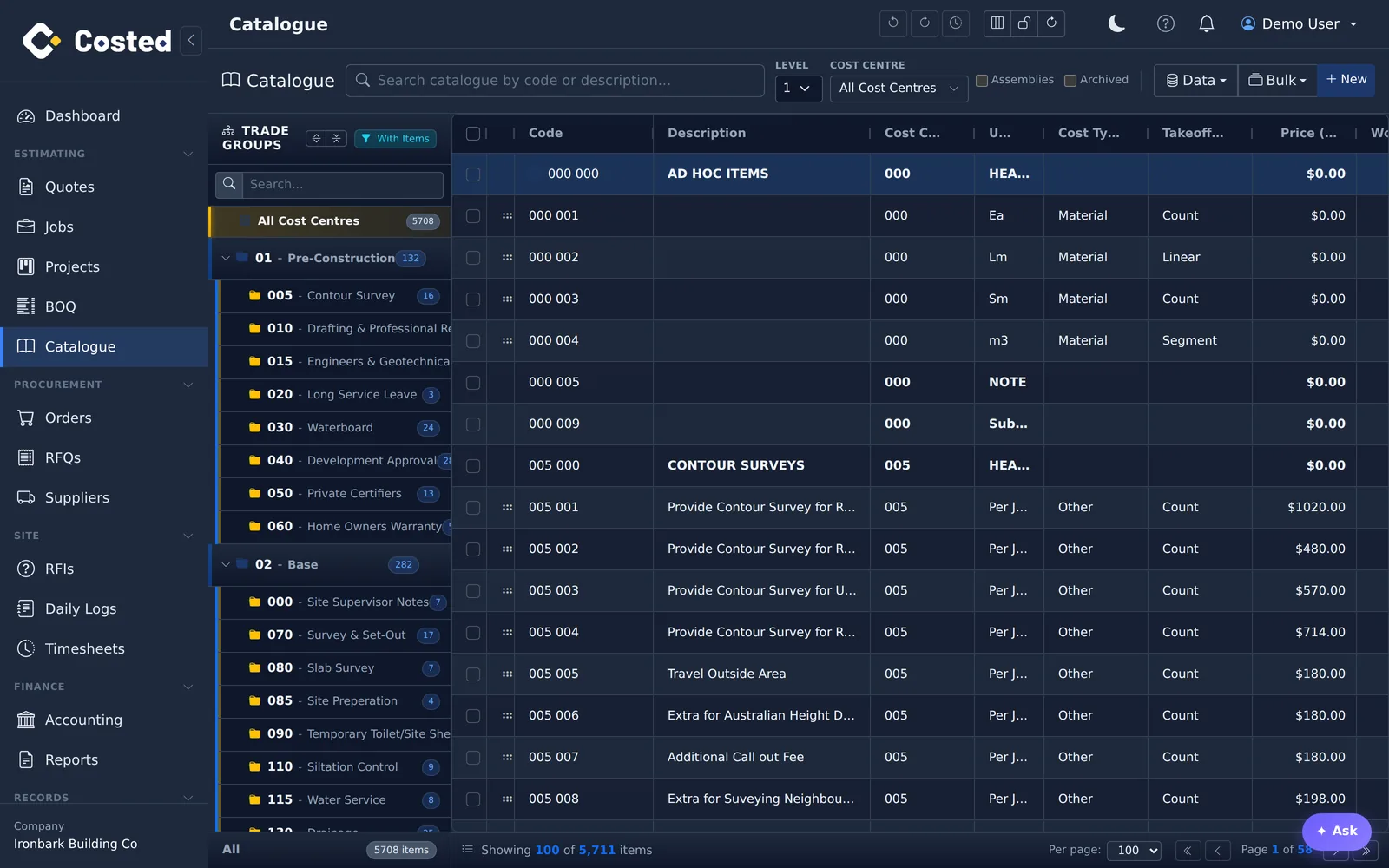Check the select-all checkbox in table header
This screenshot has width=1389, height=868.
coord(473,133)
